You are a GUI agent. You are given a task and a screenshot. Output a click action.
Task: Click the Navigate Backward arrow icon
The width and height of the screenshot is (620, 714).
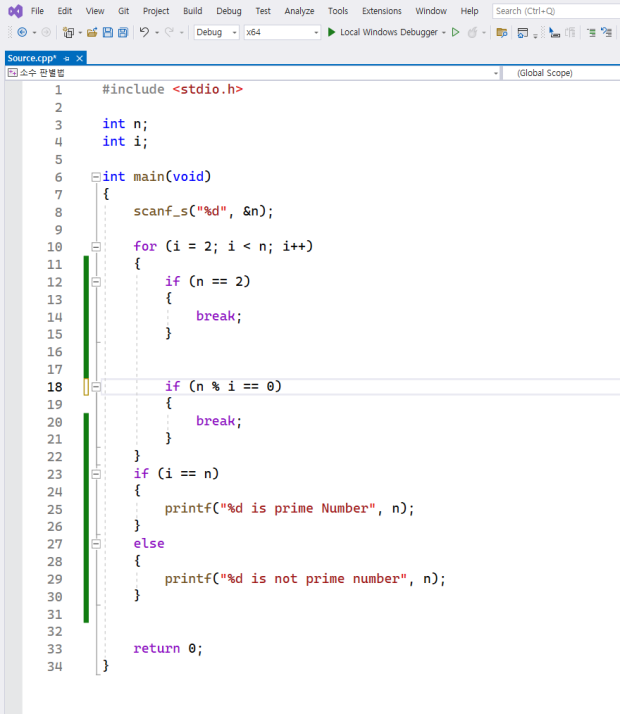tap(22, 32)
